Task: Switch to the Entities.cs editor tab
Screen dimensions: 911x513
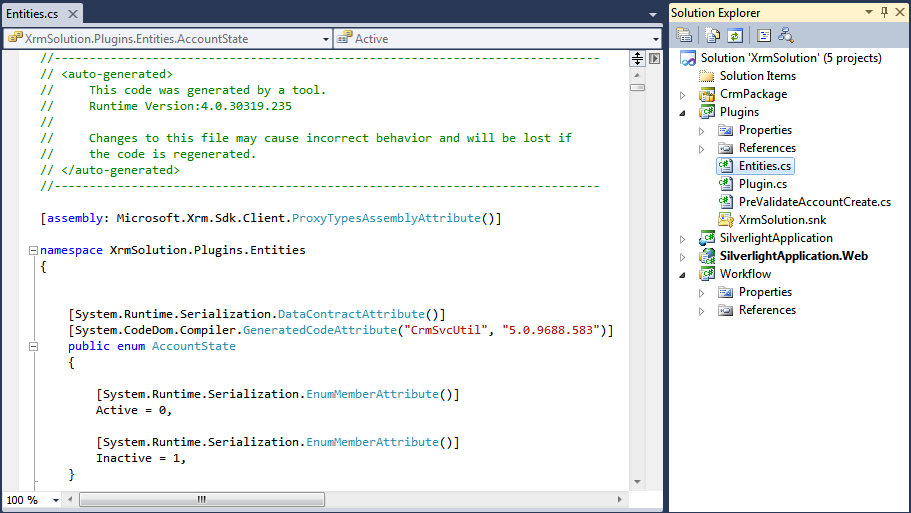Action: point(32,13)
